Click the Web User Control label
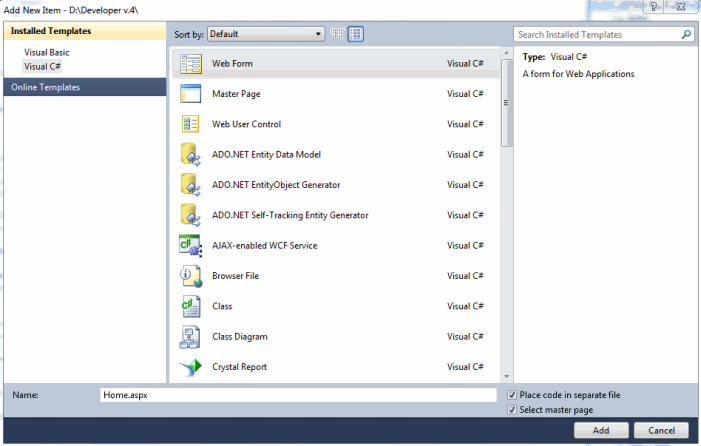 coord(246,124)
